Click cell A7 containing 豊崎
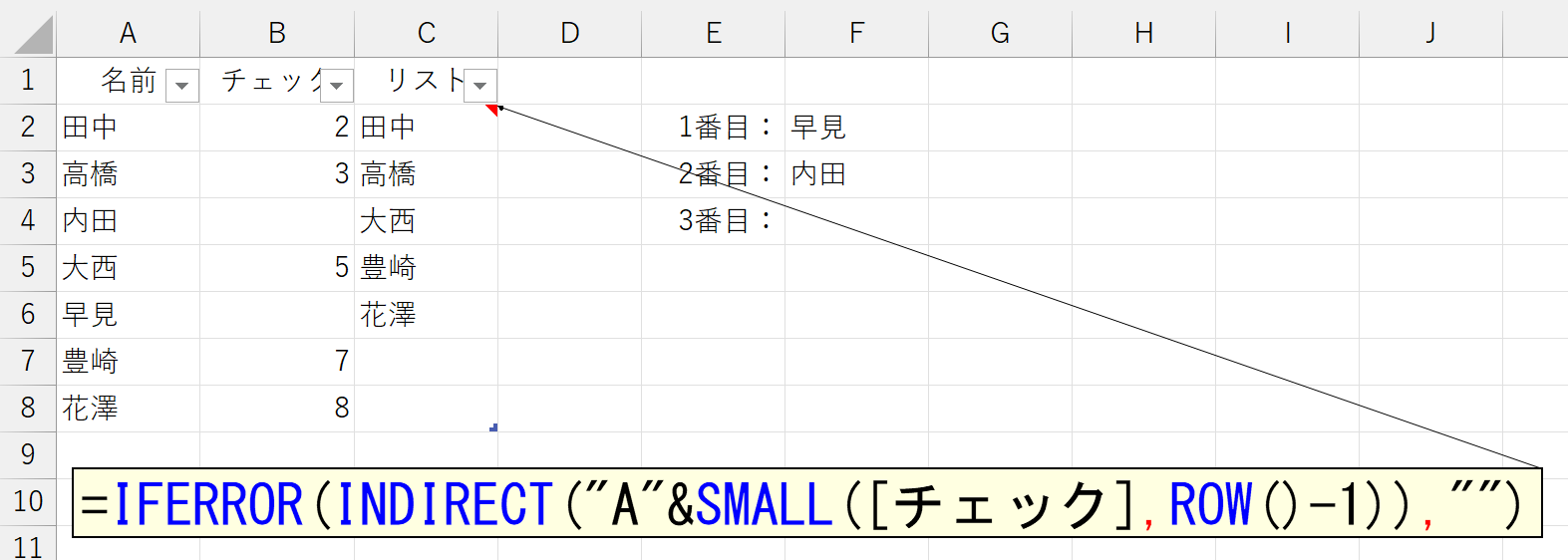This screenshot has height=560, width=1568. pyautogui.click(x=128, y=362)
